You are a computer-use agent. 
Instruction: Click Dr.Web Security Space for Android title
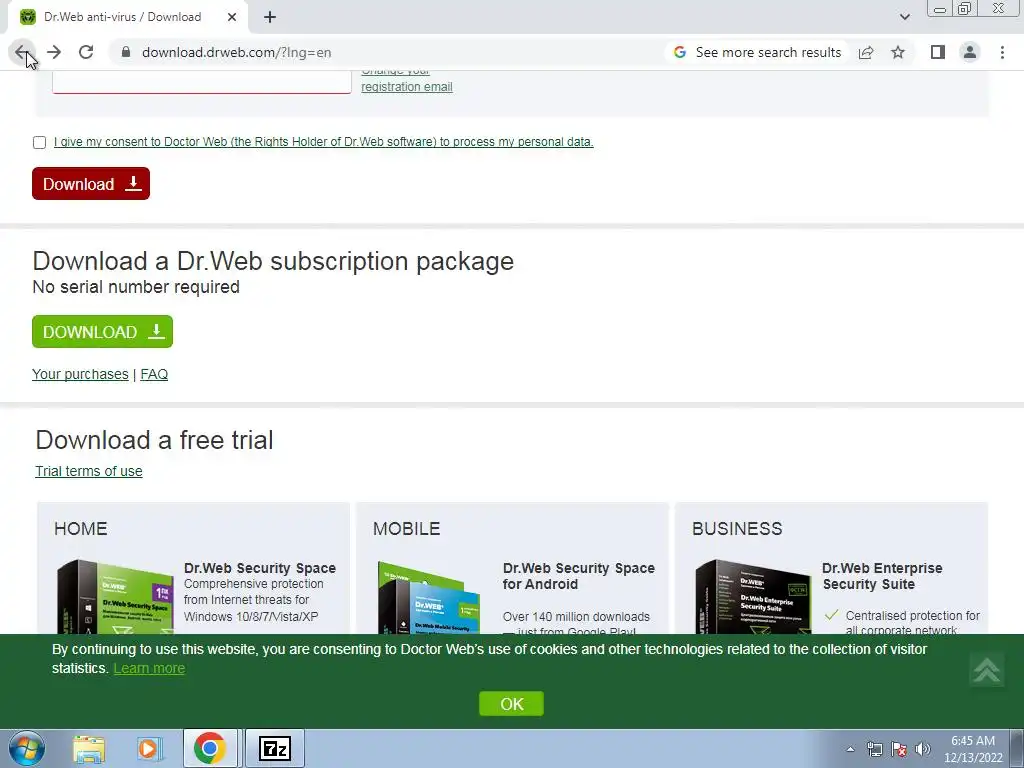579,576
